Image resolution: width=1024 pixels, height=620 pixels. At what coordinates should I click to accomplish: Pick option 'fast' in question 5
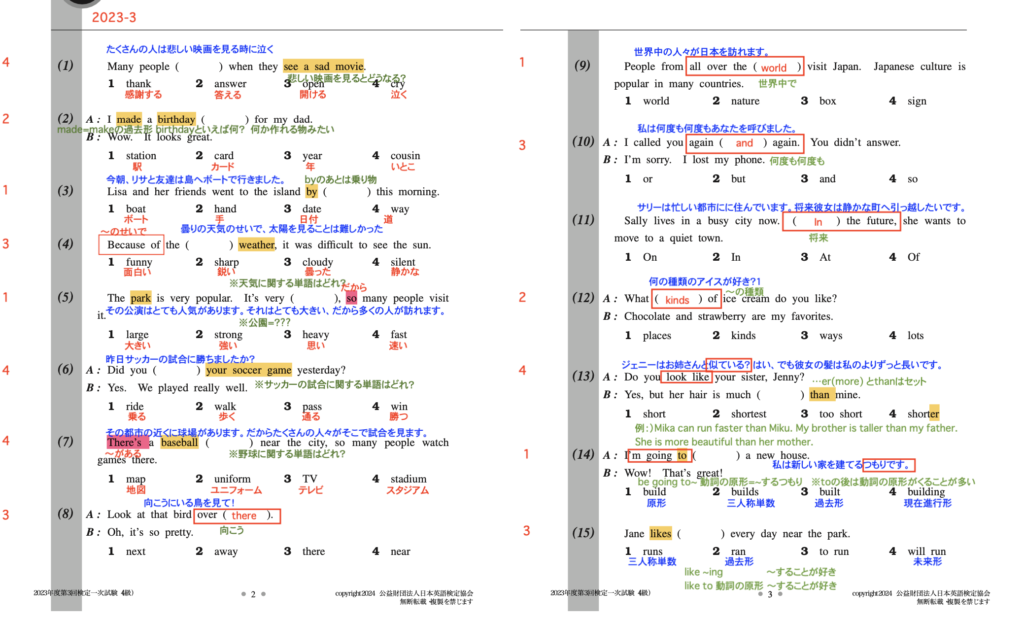coord(399,334)
